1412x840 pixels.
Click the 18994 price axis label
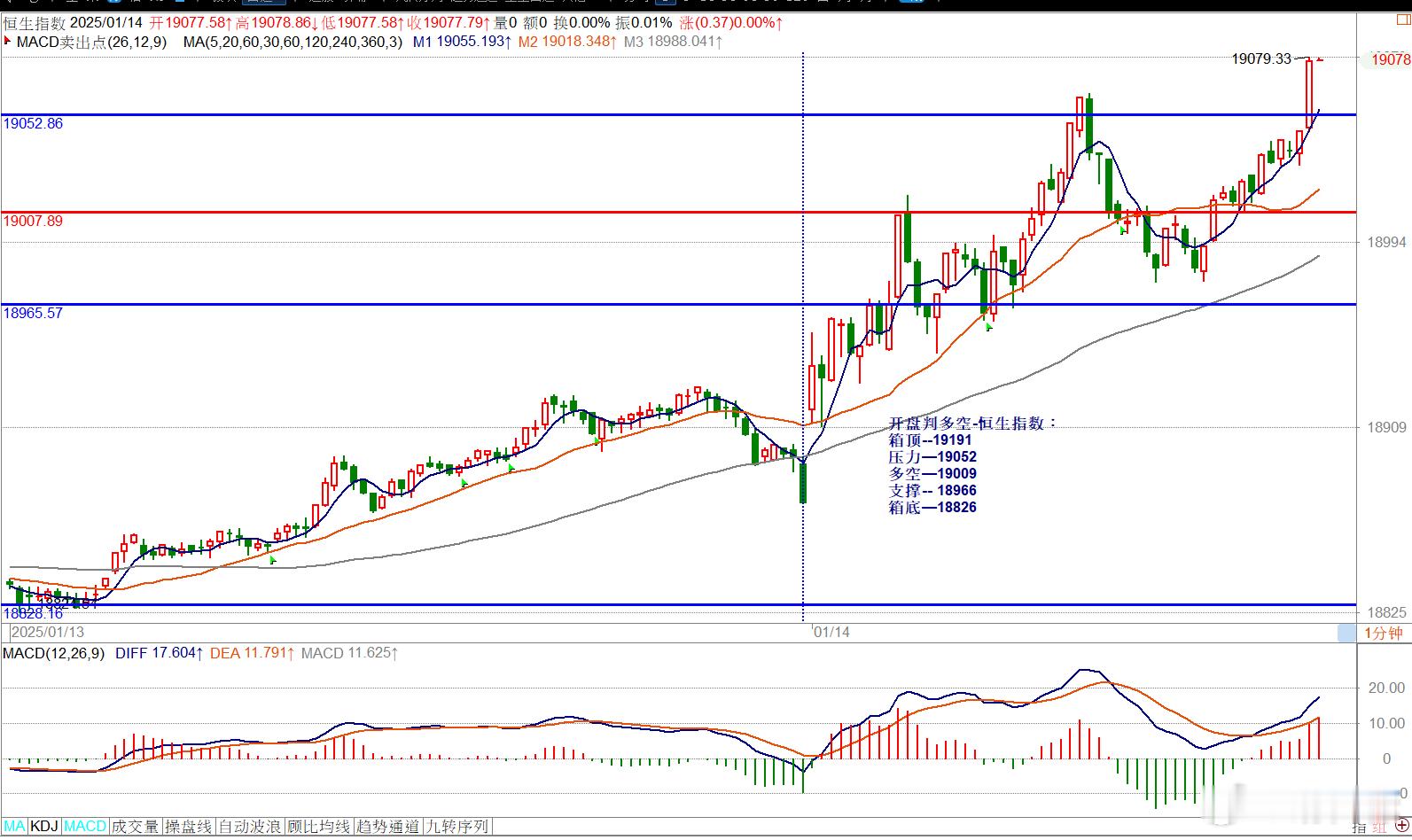pyautogui.click(x=1386, y=243)
